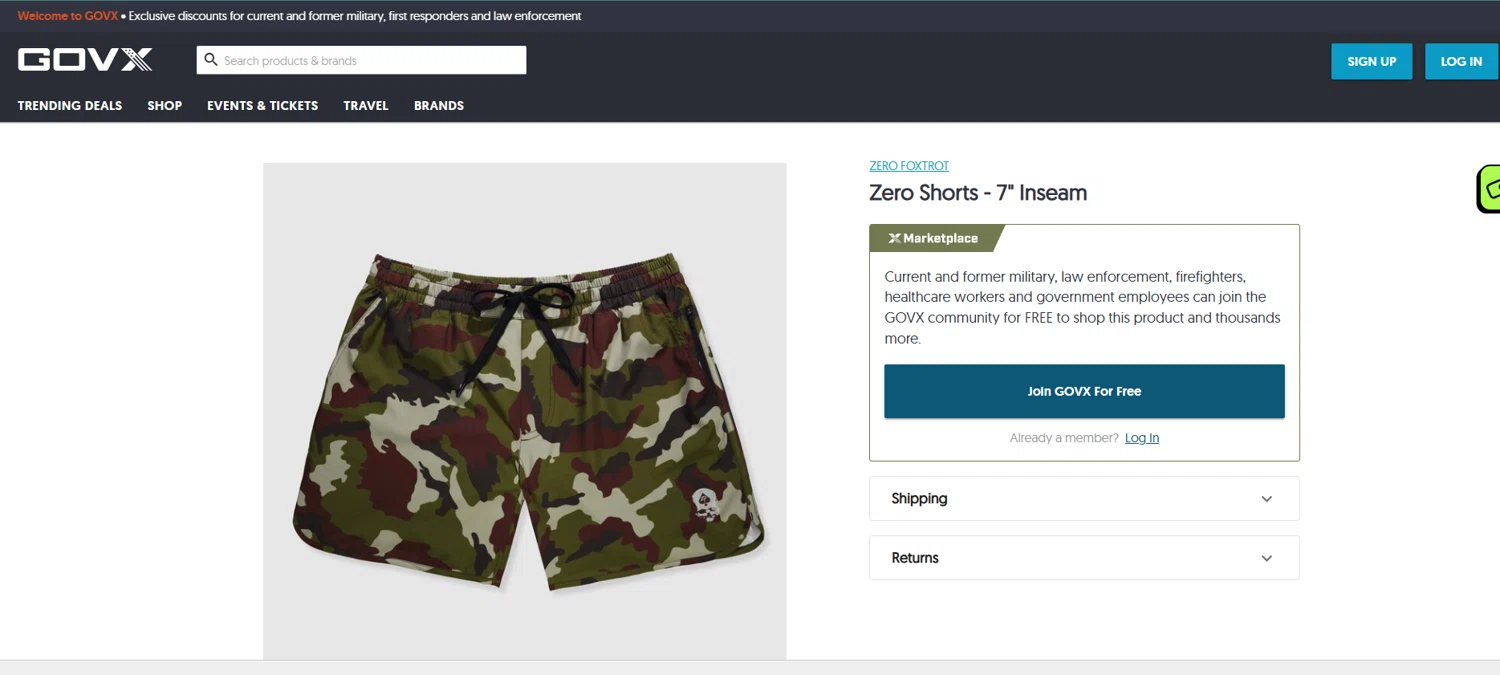Viewport: 1500px width, 675px height.
Task: Open the Brands menu
Action: click(439, 105)
